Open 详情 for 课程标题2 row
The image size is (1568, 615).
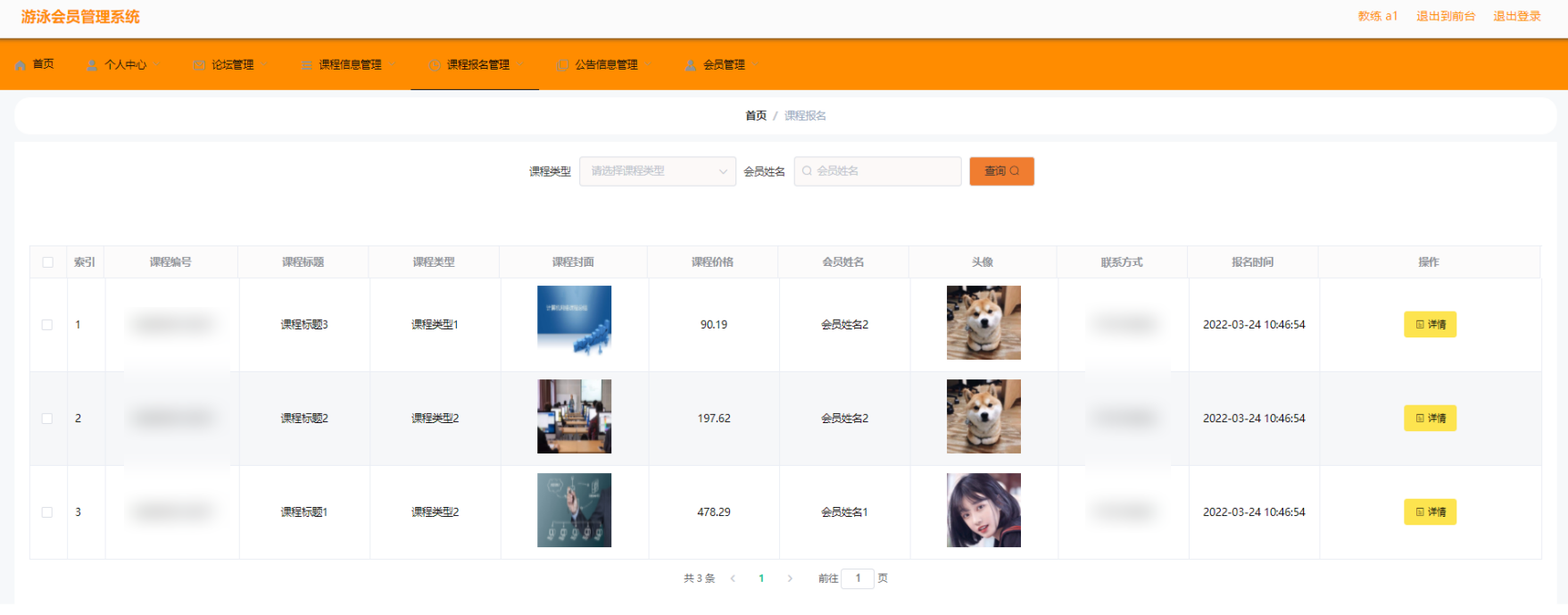(1430, 419)
